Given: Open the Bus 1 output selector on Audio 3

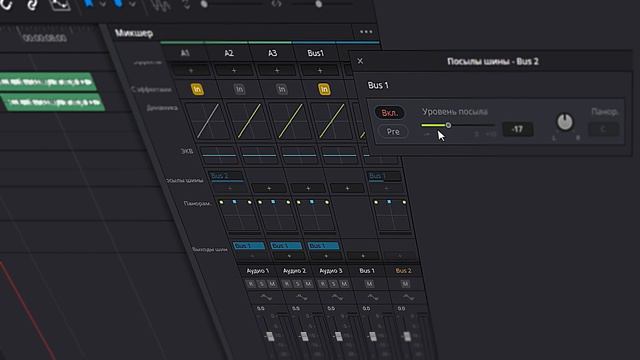Looking at the screenshot, I should [x=323, y=246].
